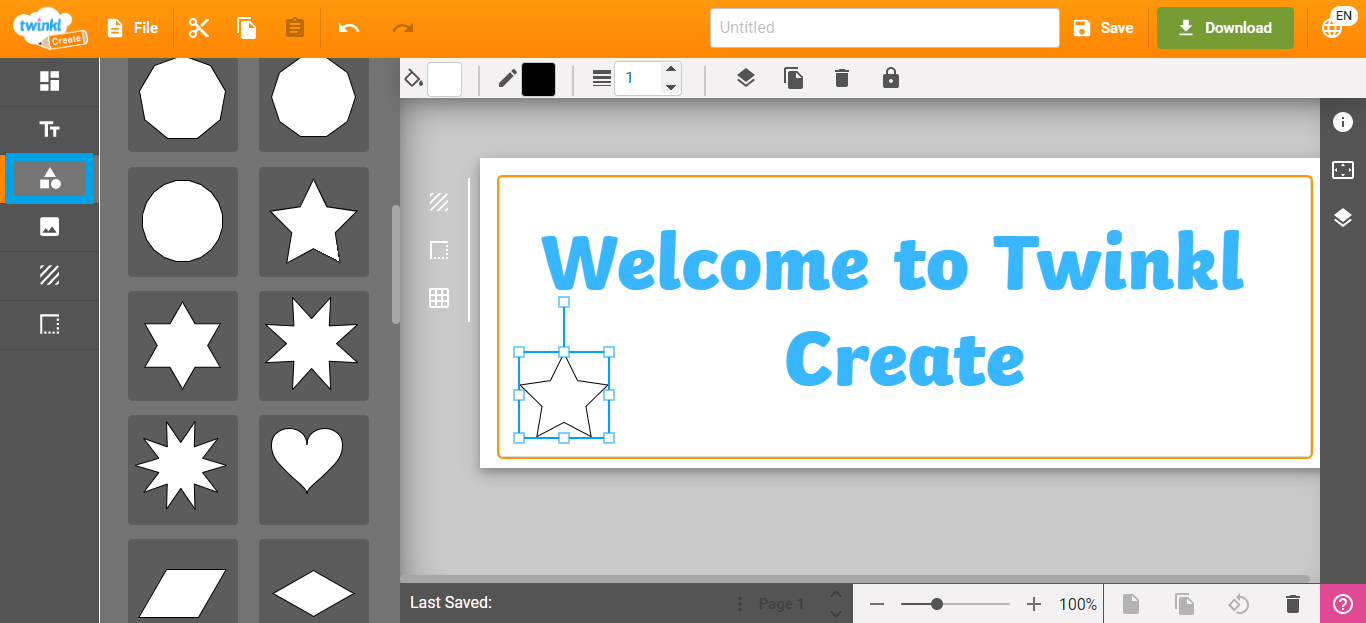1366x623 pixels.
Task: Duplicate the selected shape
Action: click(794, 78)
